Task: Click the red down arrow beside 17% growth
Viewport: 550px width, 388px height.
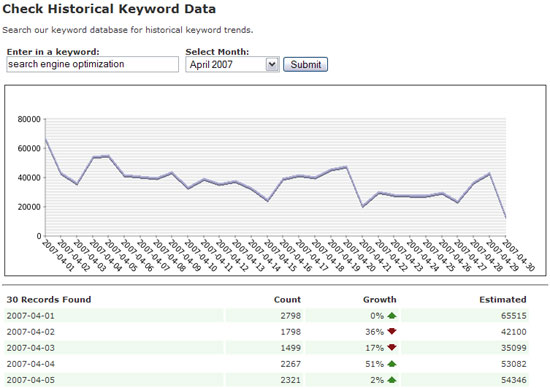Action: point(392,347)
